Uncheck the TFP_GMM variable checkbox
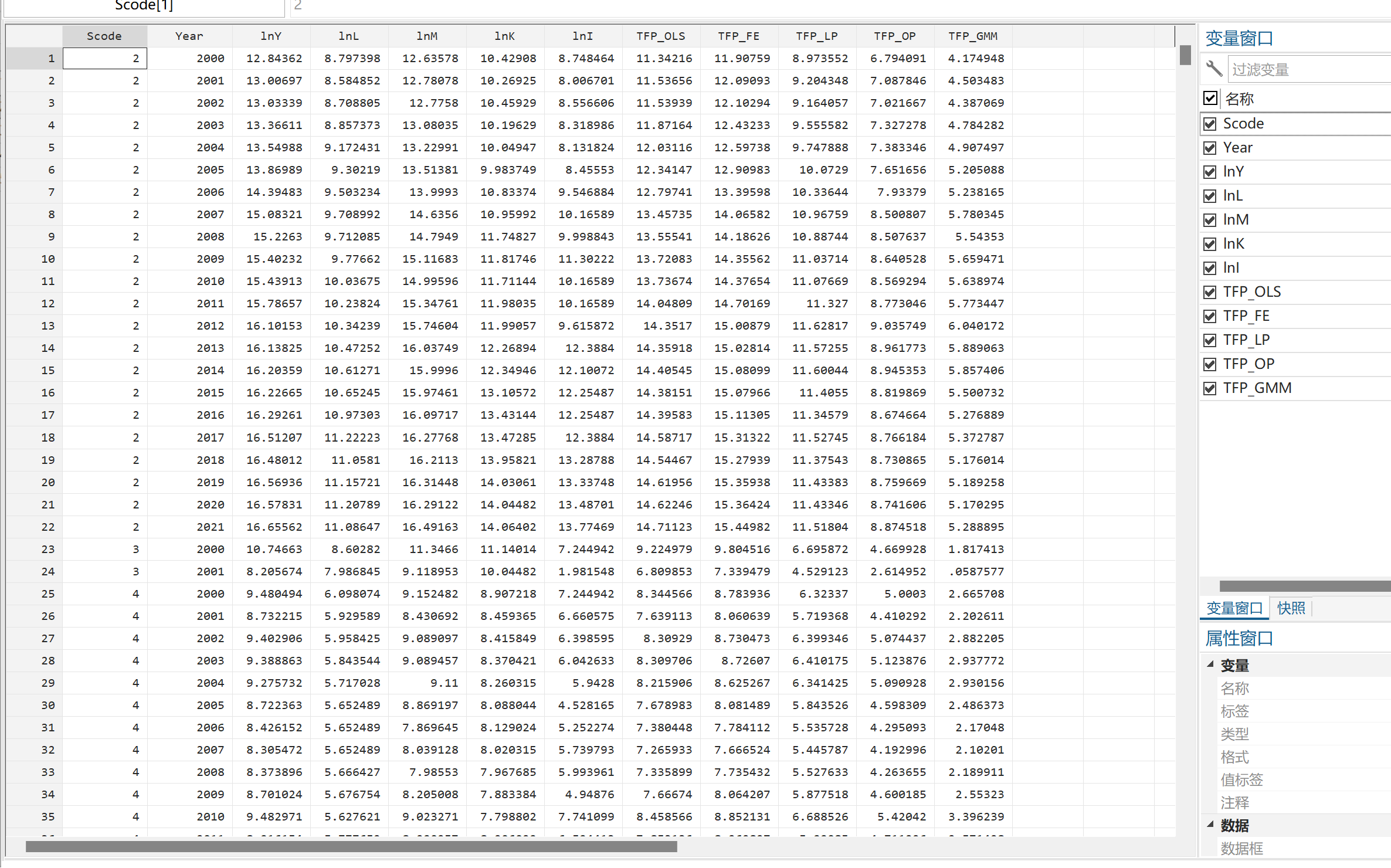 point(1210,388)
